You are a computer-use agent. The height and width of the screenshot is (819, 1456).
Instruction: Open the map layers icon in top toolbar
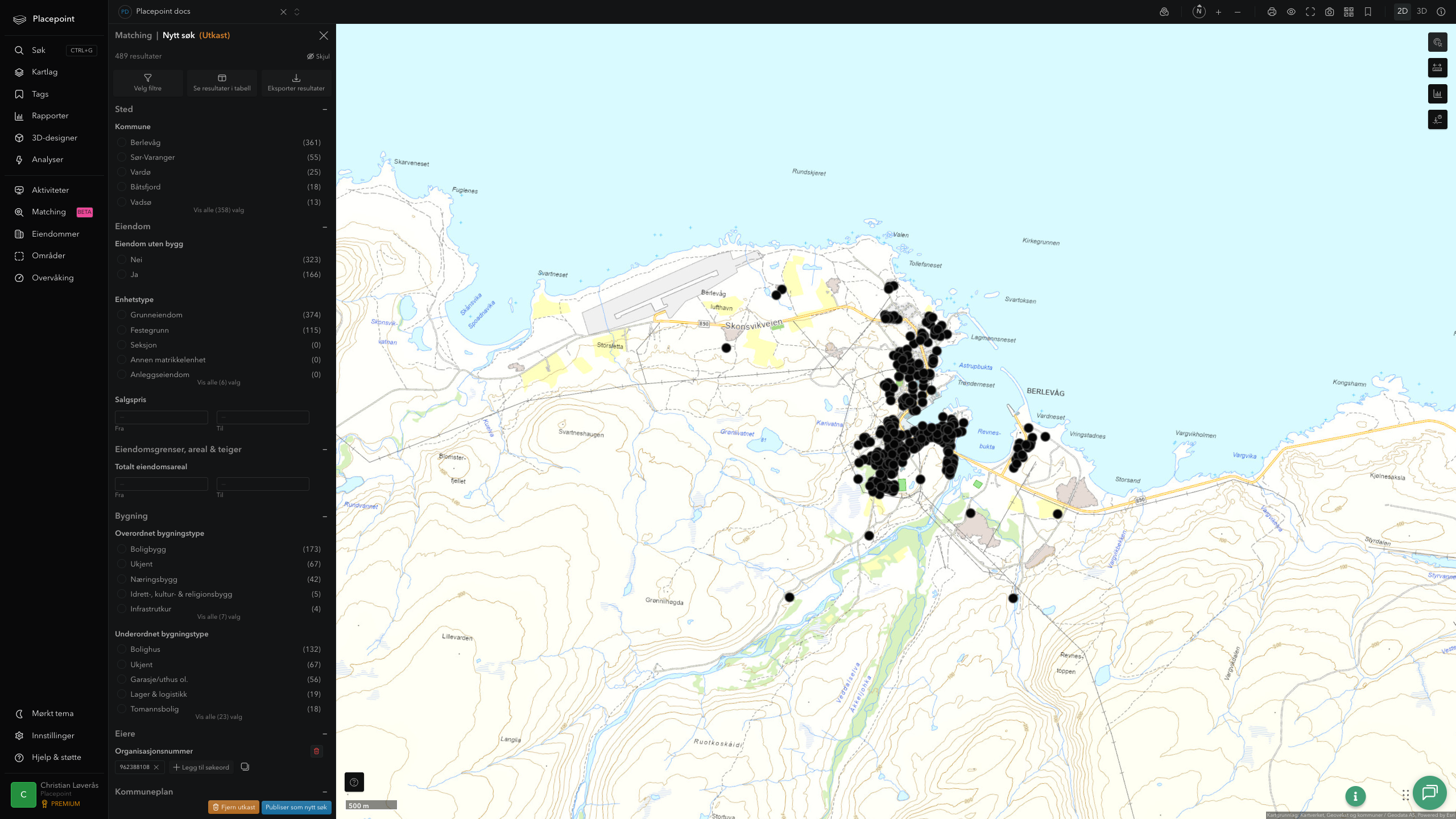pos(1164,12)
